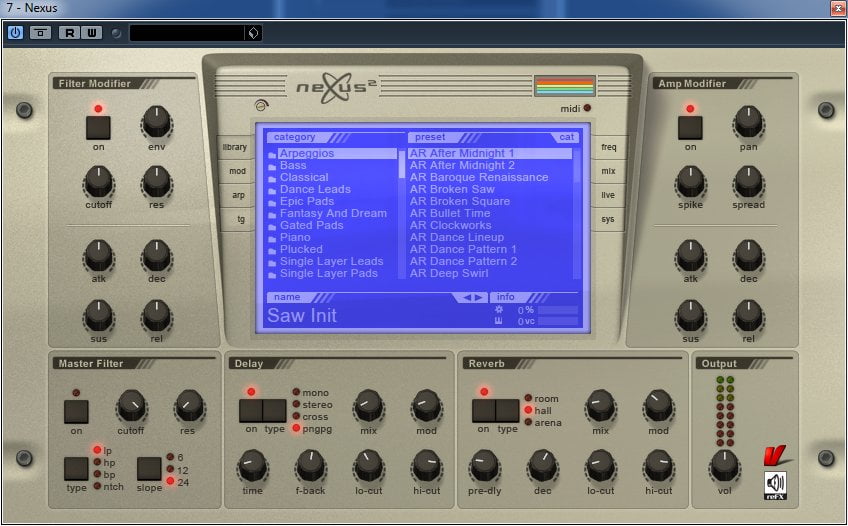Click the preset list scrollbar
Viewport: 848px width, 526px height.
pos(577,214)
